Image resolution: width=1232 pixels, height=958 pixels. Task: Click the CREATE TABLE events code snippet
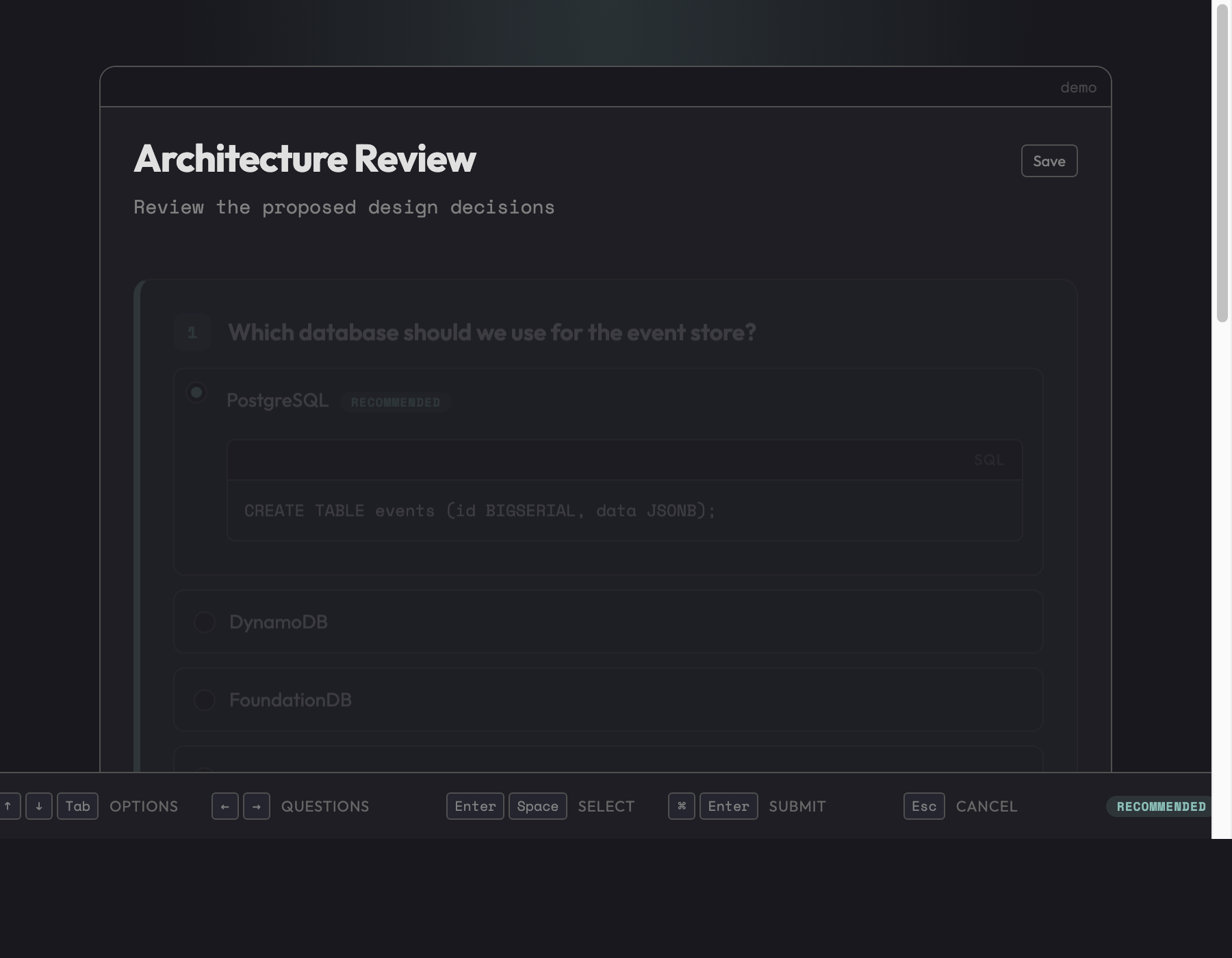[480, 510]
